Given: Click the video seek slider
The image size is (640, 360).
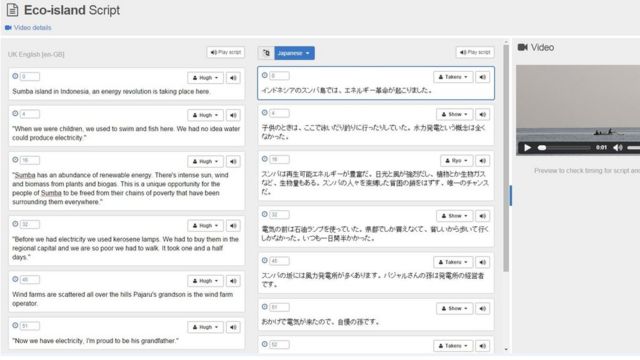Looking at the screenshot, I should coord(565,148).
